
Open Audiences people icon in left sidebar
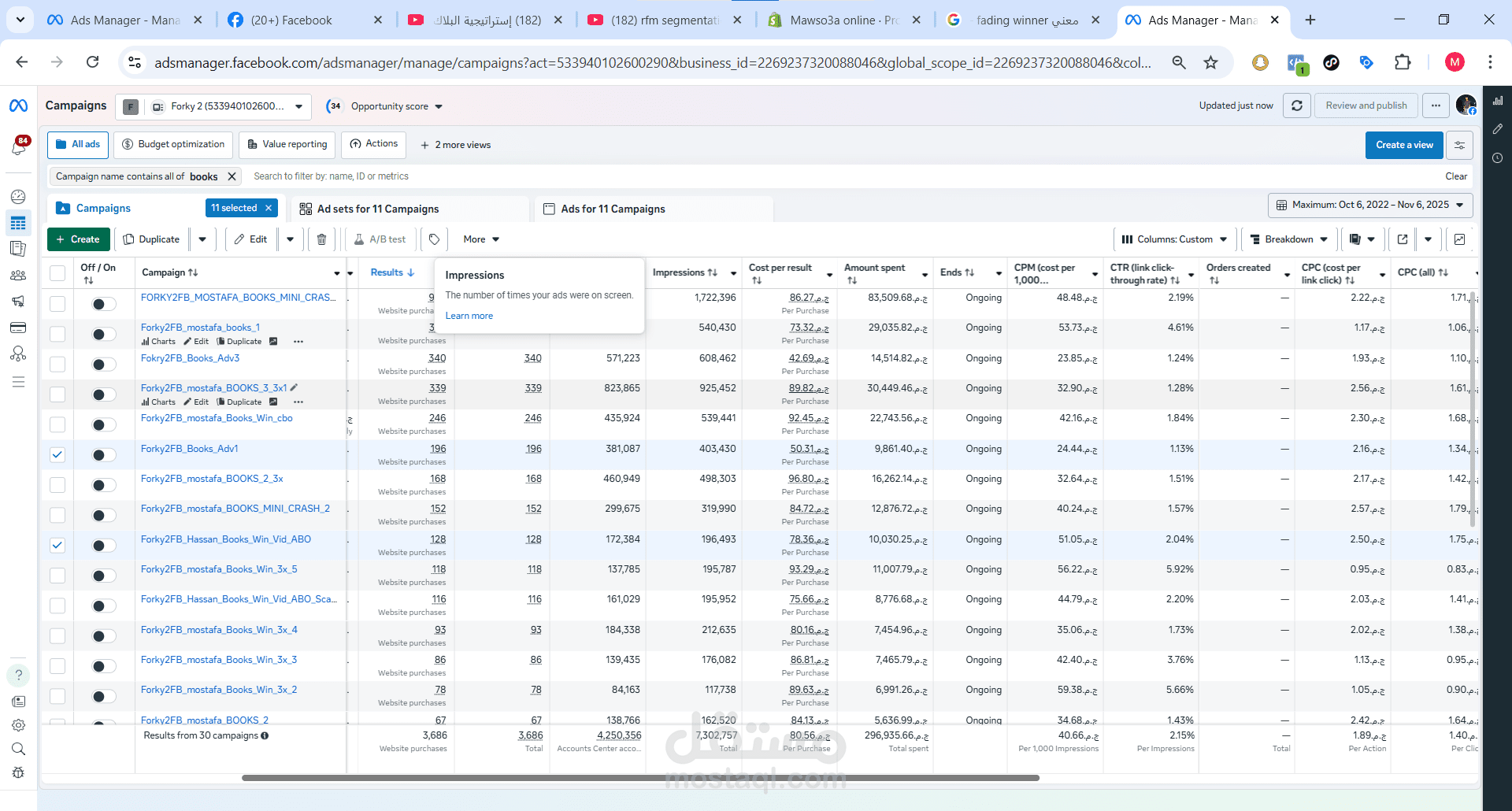click(18, 276)
